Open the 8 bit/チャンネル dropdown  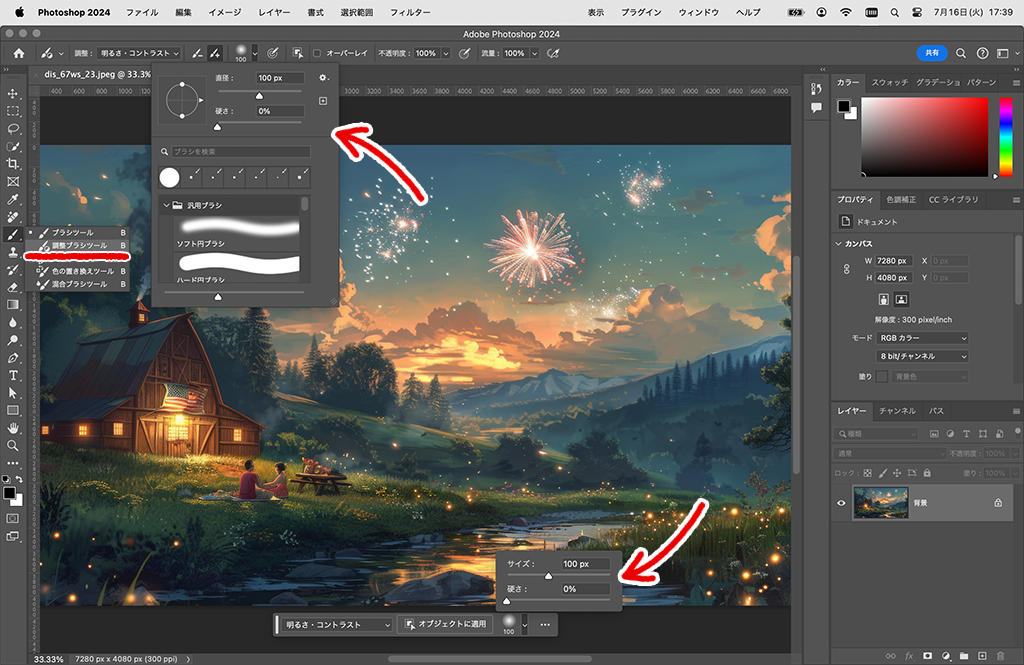tap(922, 356)
